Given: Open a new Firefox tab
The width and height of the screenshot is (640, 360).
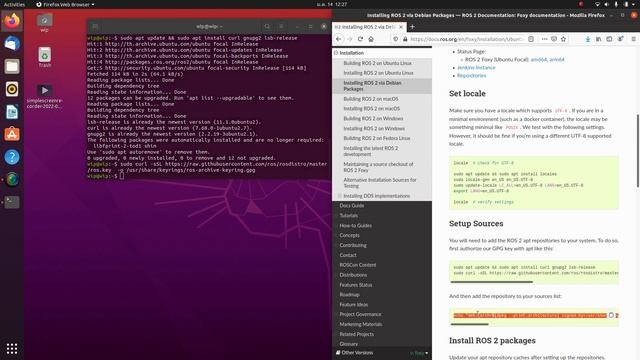Looking at the screenshot, I should click(412, 27).
